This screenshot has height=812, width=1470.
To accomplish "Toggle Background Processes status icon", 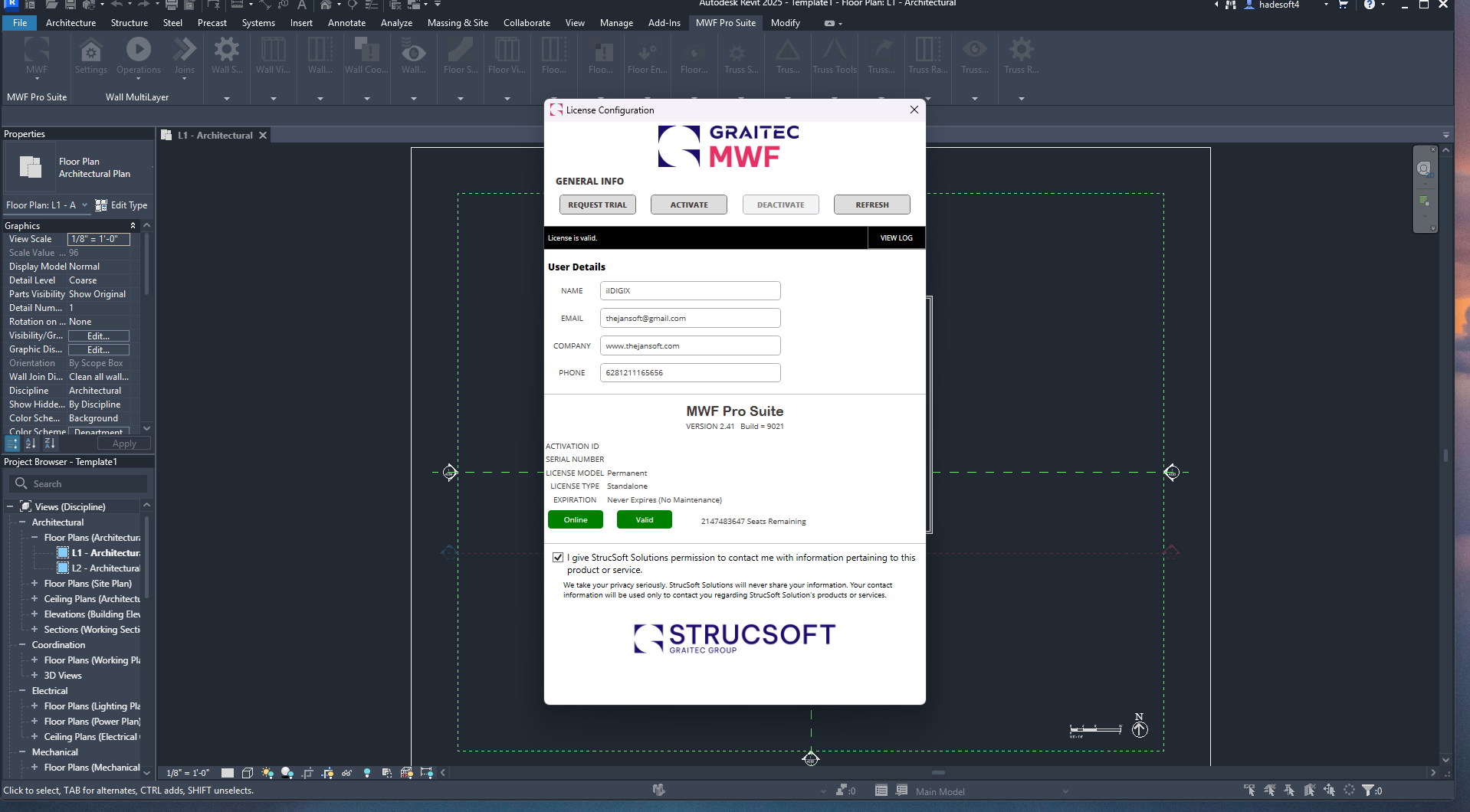I will (x=1349, y=790).
